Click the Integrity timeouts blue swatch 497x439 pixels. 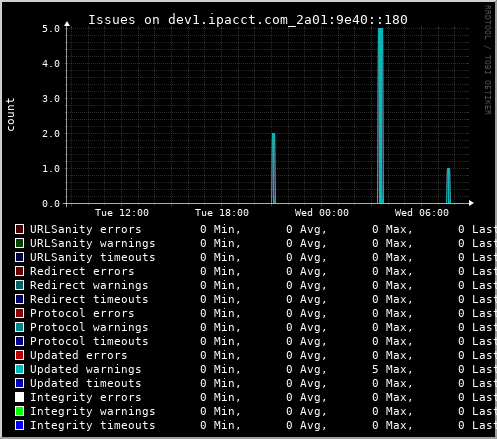pyautogui.click(x=19, y=425)
